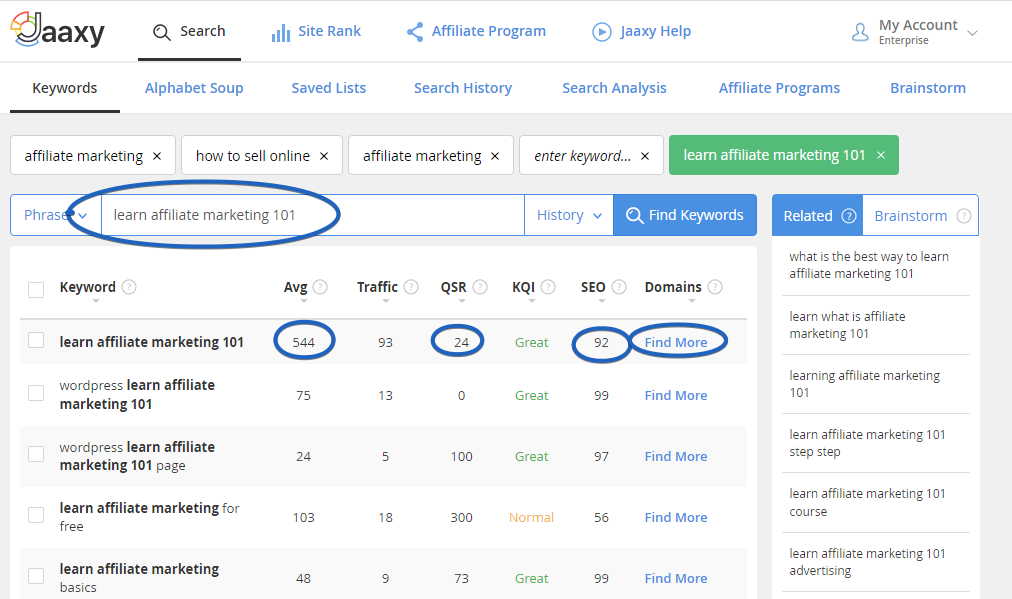Close the 'how to sell online' chip

pyautogui.click(x=324, y=156)
